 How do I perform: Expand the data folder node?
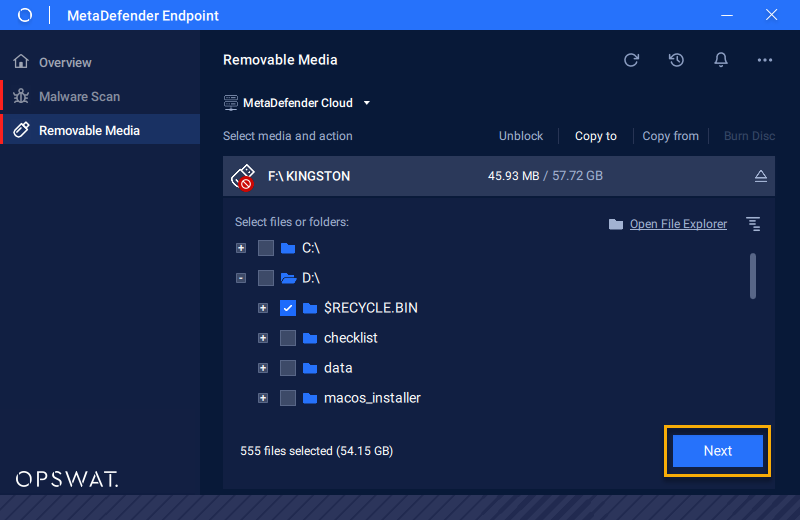263,368
